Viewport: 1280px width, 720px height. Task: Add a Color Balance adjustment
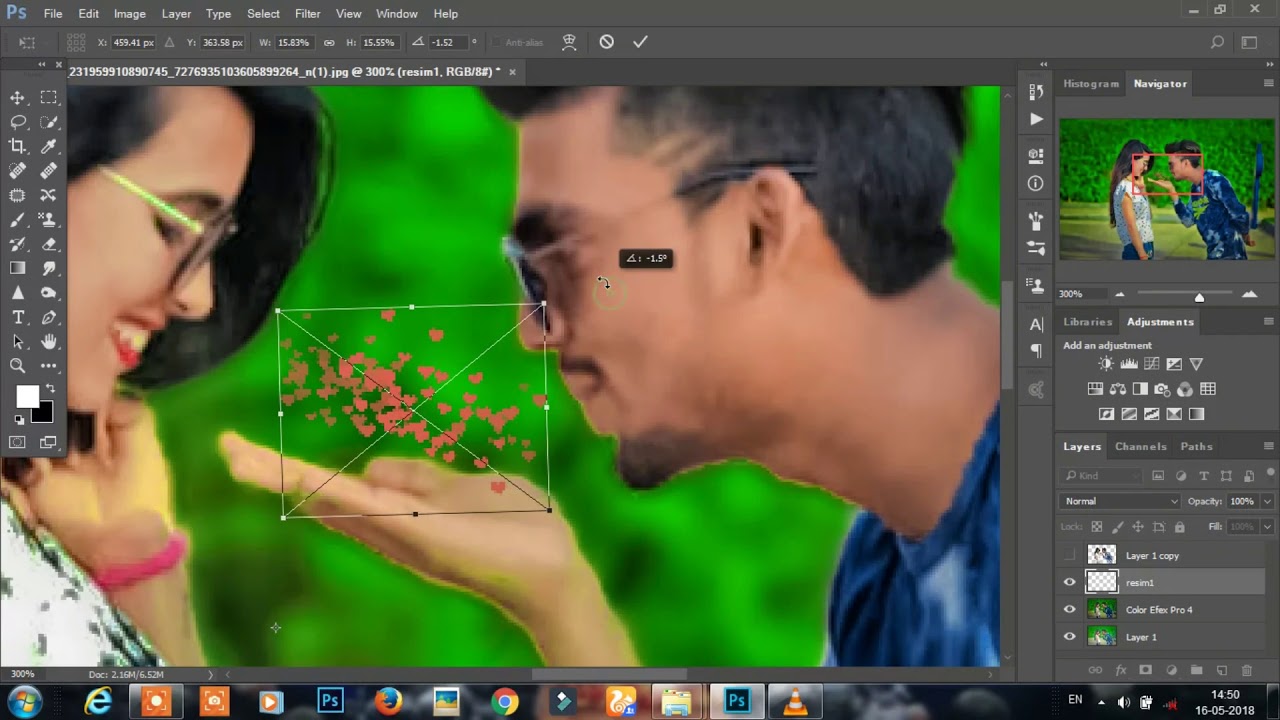tap(1117, 389)
